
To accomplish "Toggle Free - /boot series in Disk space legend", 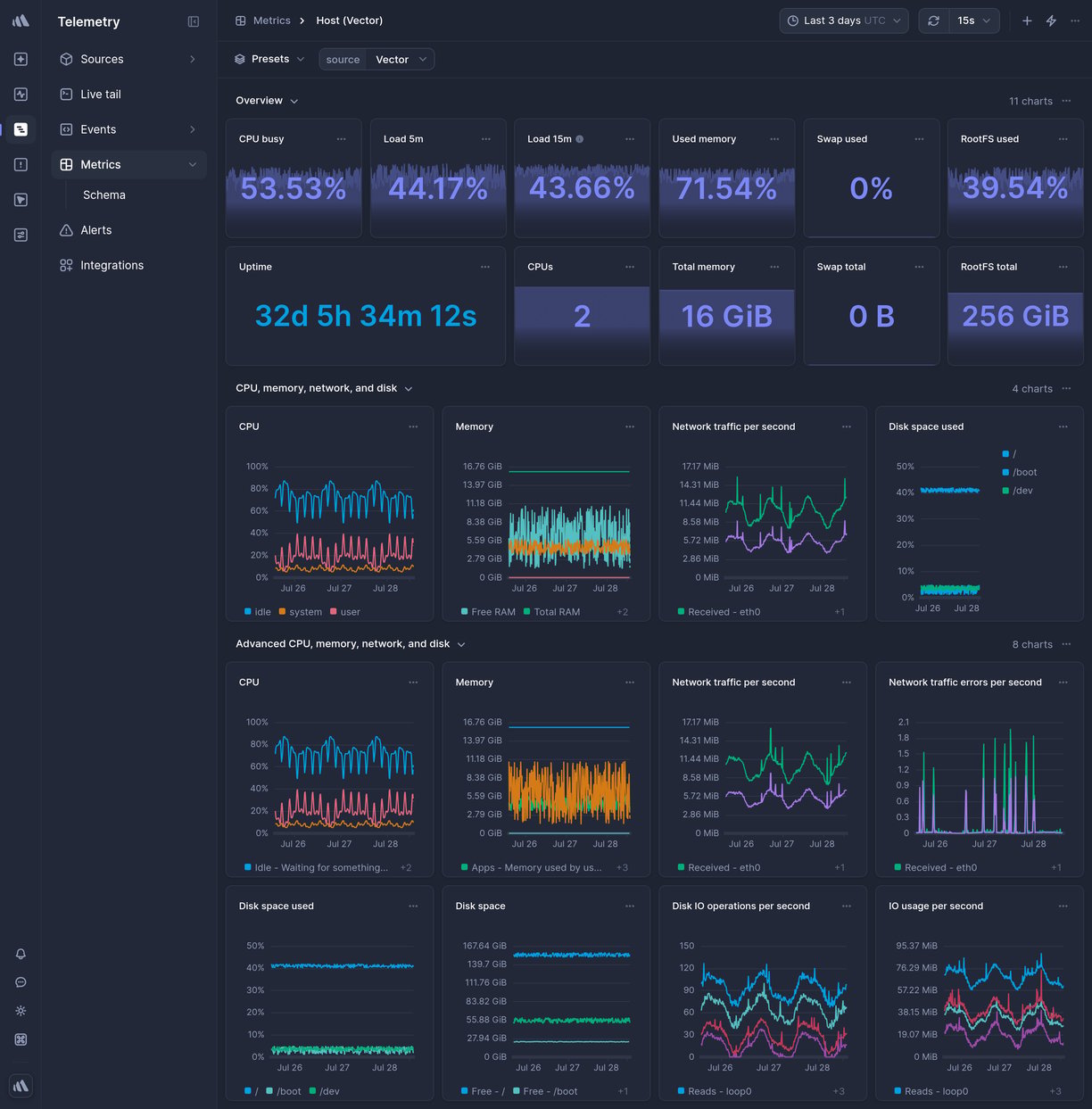I will pyautogui.click(x=545, y=1091).
